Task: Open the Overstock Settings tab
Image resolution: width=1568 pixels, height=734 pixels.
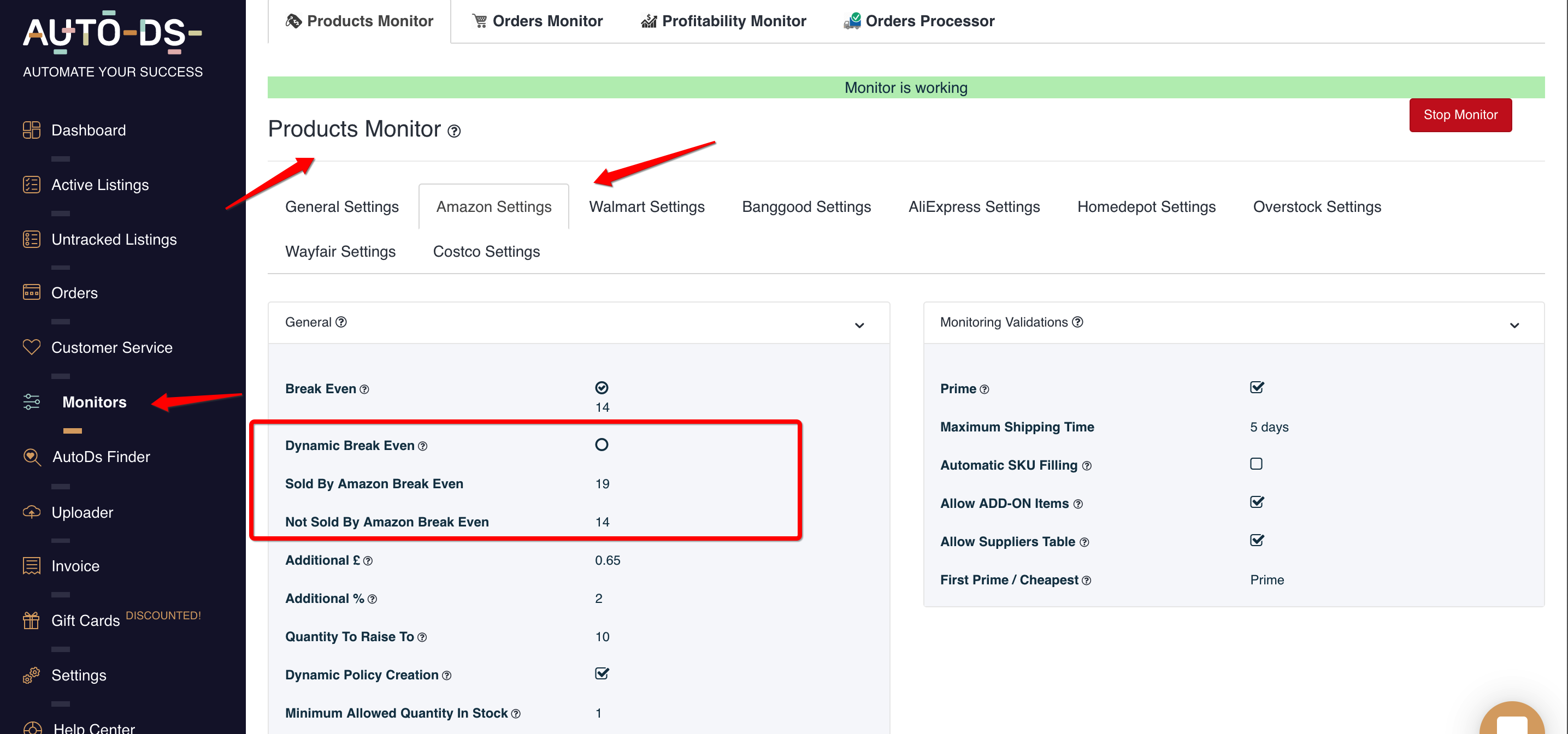Action: 1317,207
